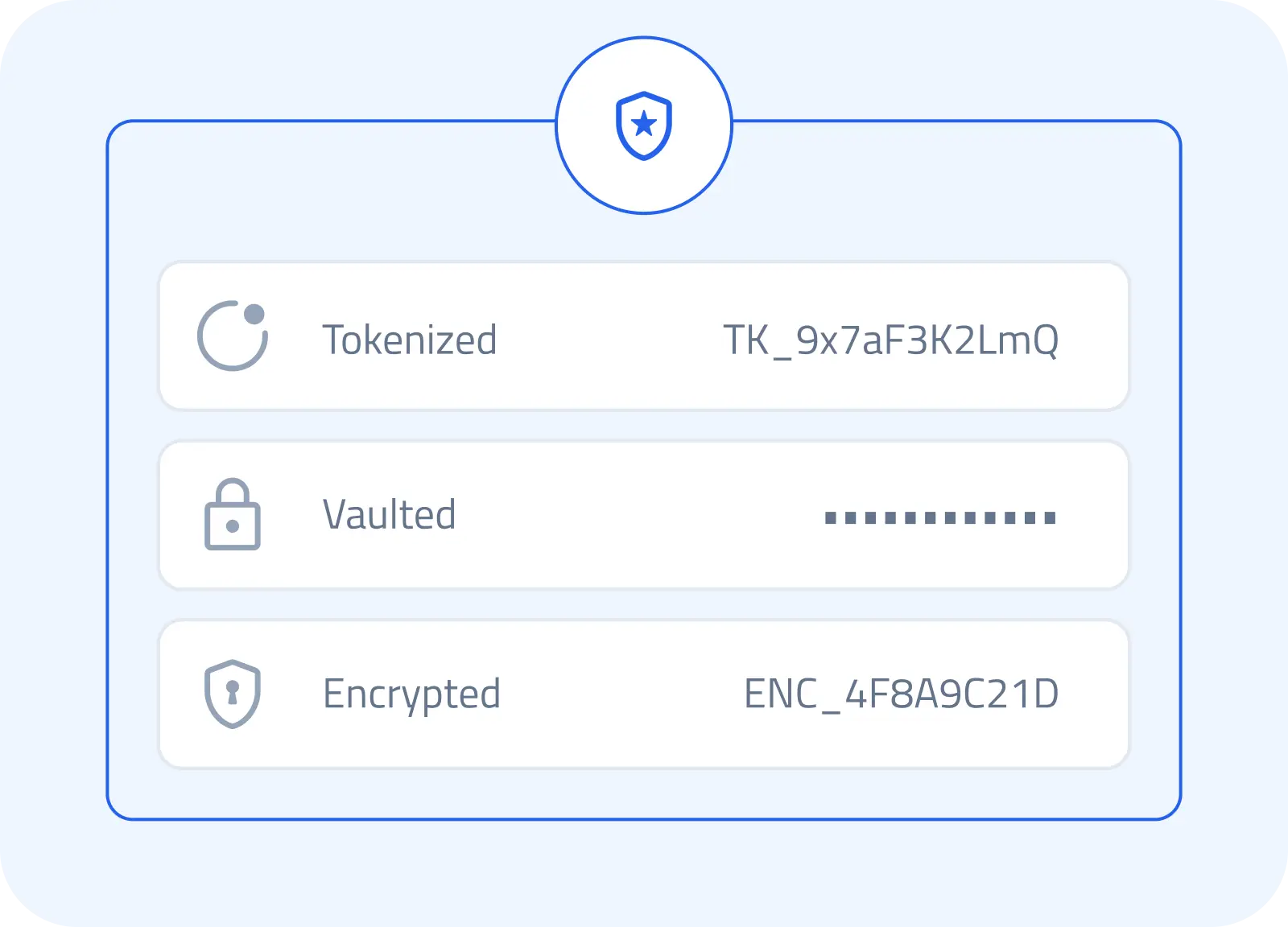The width and height of the screenshot is (1288, 927).
Task: Click the star inside the top shield
Action: [644, 125]
